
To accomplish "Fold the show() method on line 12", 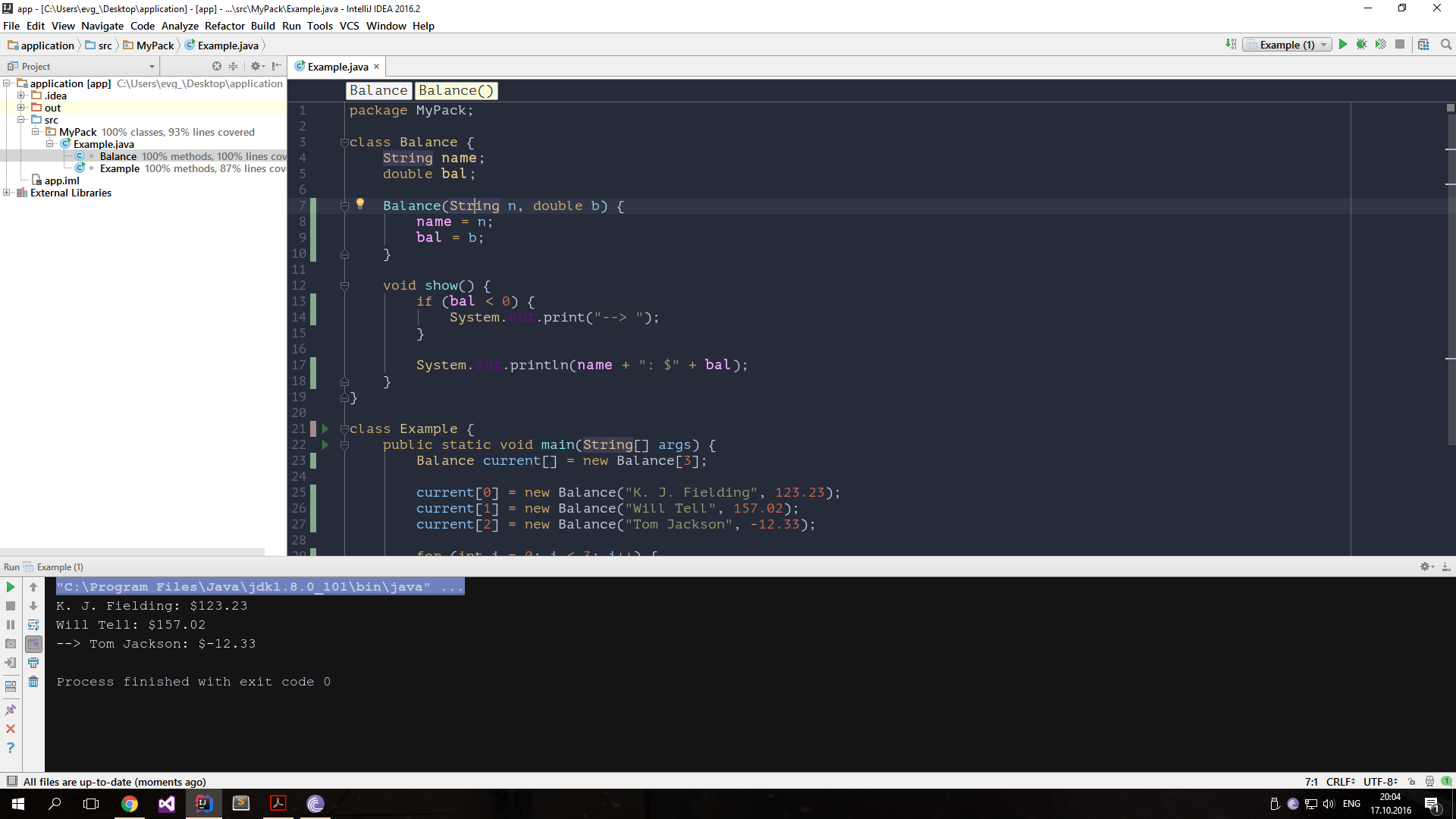I will [x=344, y=286].
